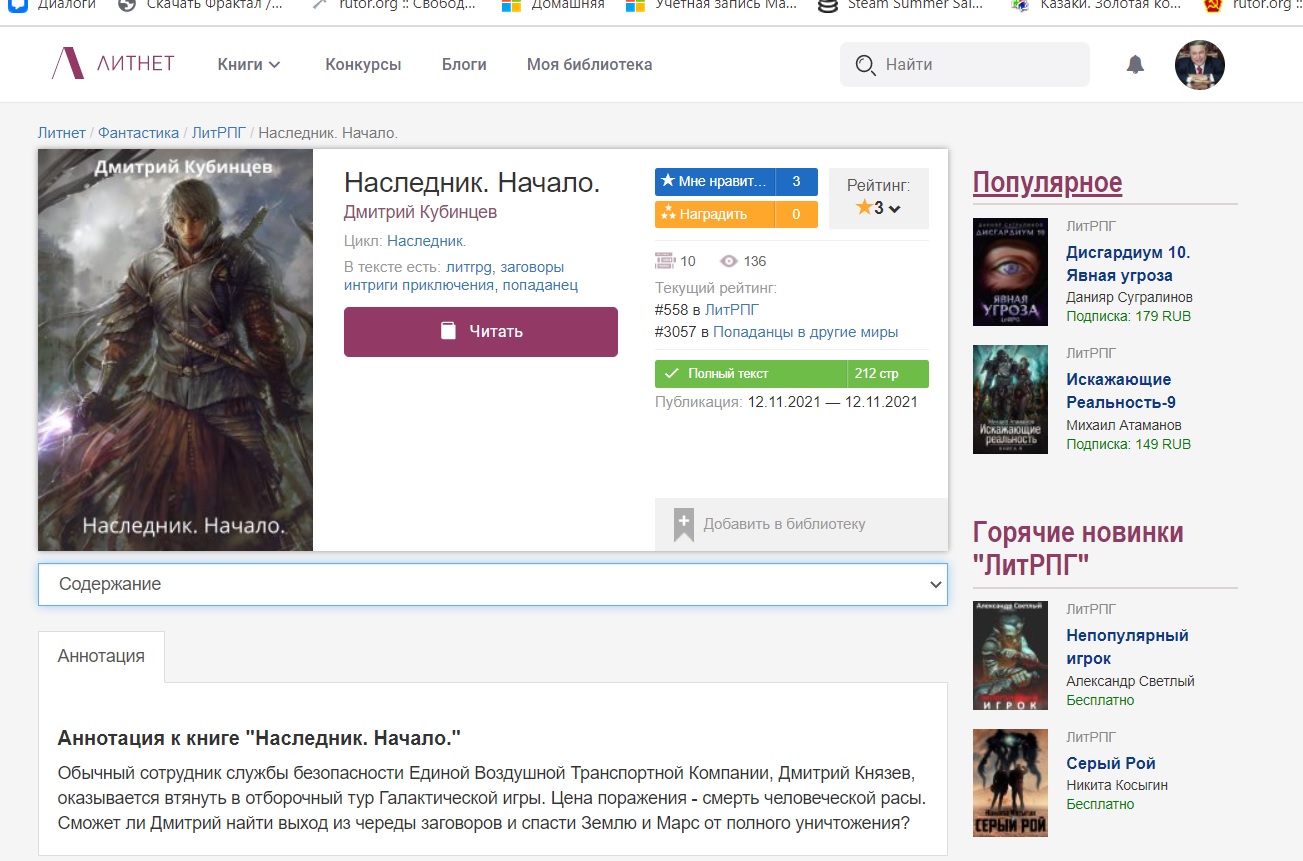
Task: Open ЛитРПГ rating link #558
Action: coord(732,310)
